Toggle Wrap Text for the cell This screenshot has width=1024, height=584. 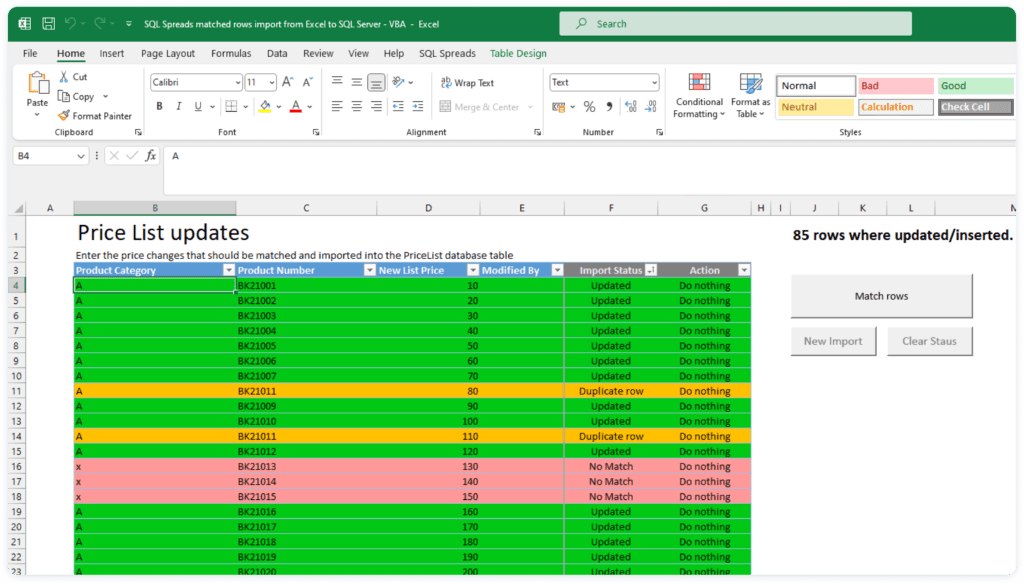coord(466,83)
